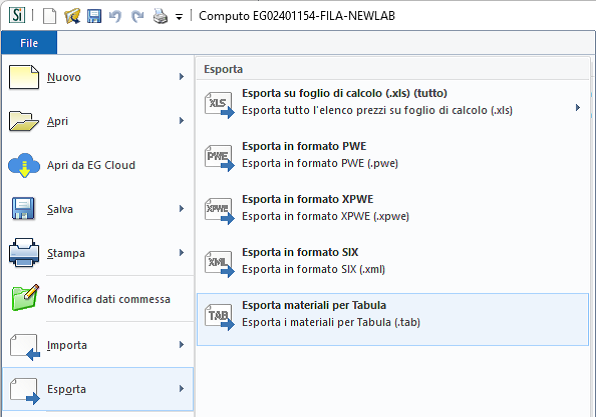Image resolution: width=596 pixels, height=417 pixels.
Task: Select the File tab
Action: tap(29, 43)
